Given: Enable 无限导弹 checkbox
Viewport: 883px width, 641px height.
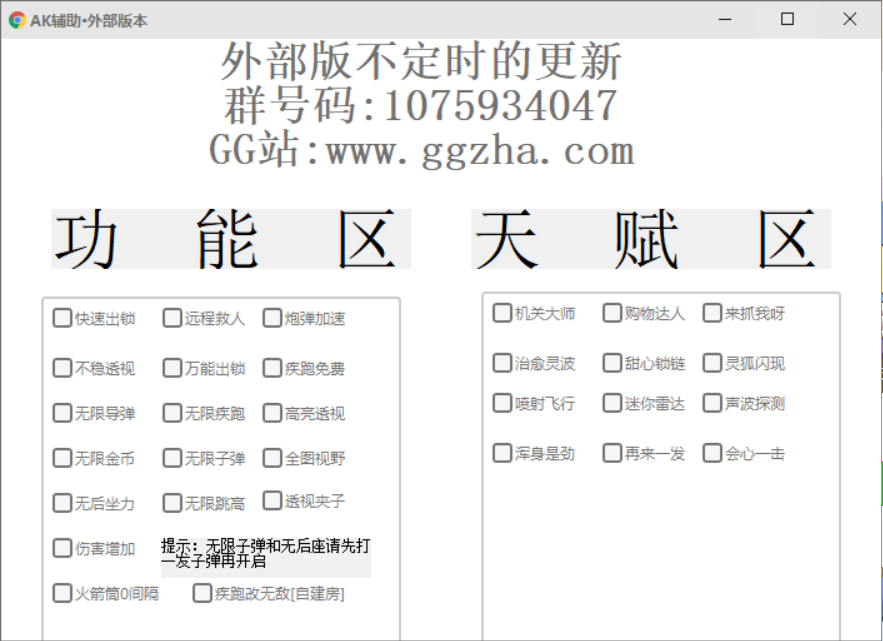Looking at the screenshot, I should click(x=63, y=413).
